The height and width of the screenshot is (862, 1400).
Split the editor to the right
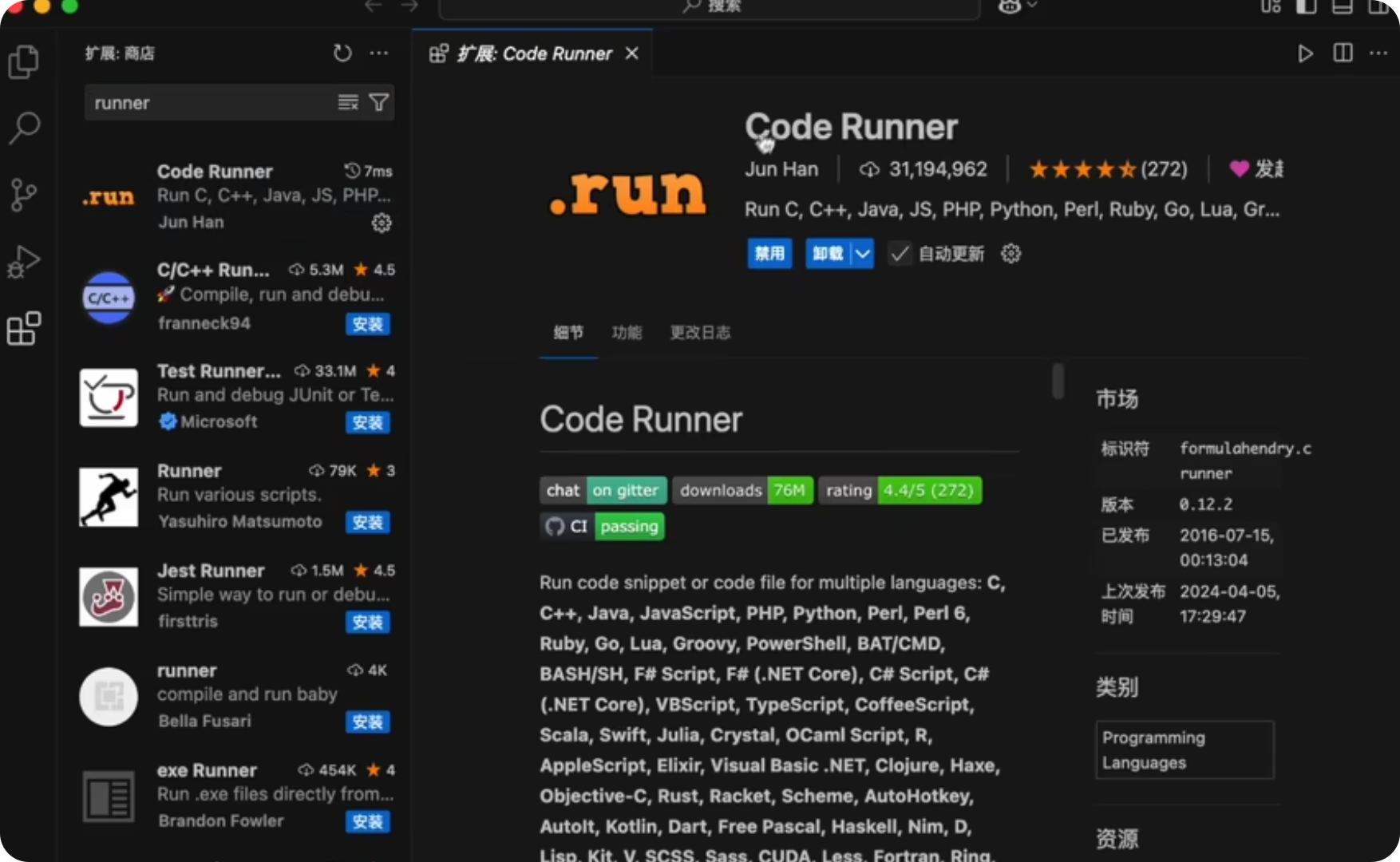(1343, 53)
